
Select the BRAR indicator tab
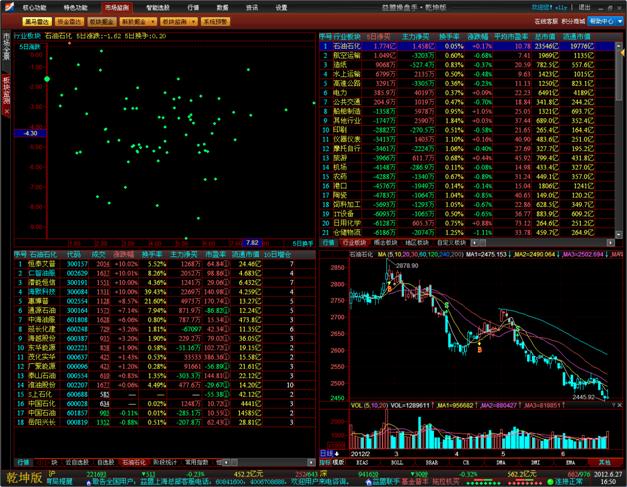[431, 463]
